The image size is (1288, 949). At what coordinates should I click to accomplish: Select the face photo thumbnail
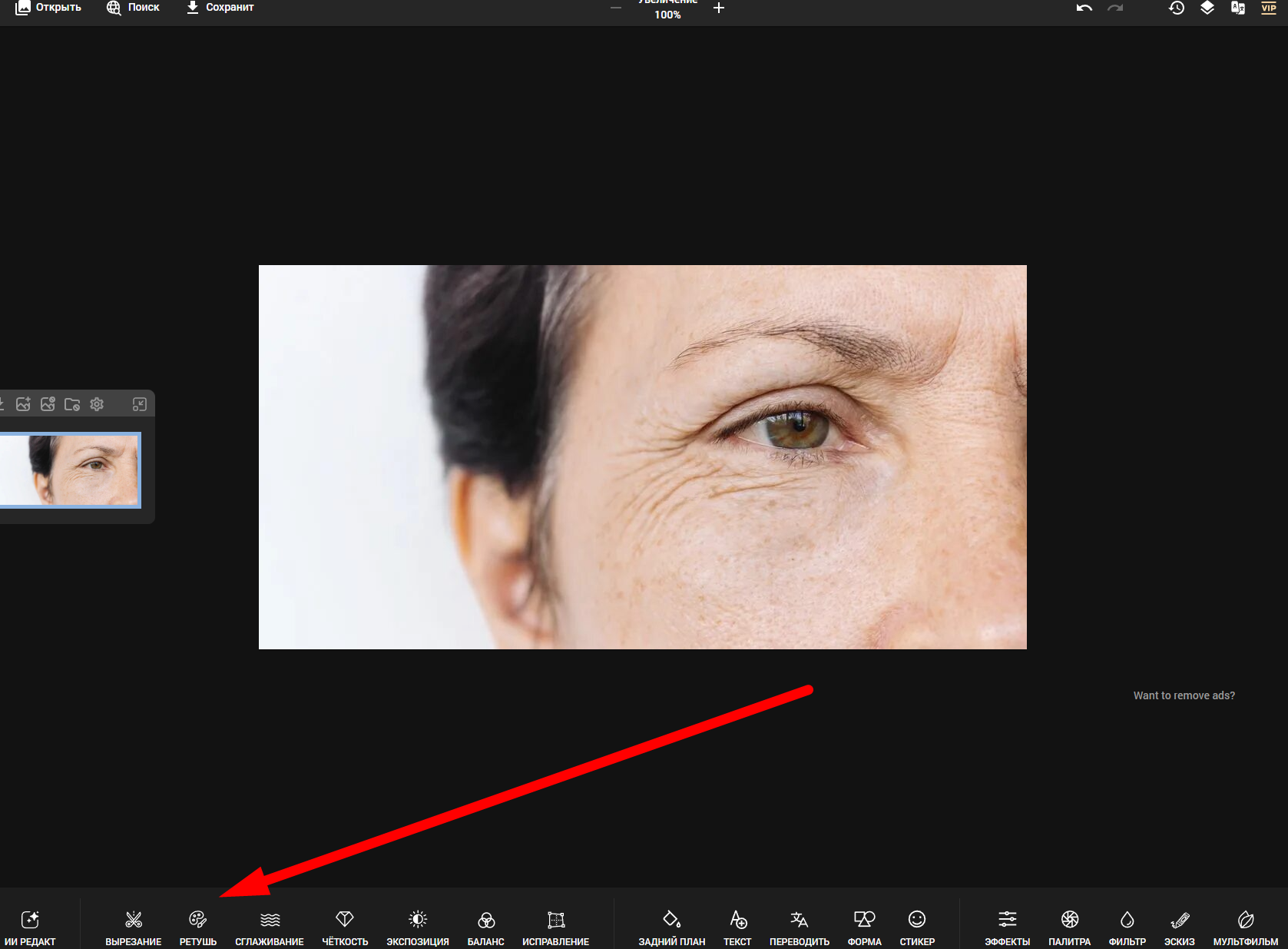coord(70,470)
